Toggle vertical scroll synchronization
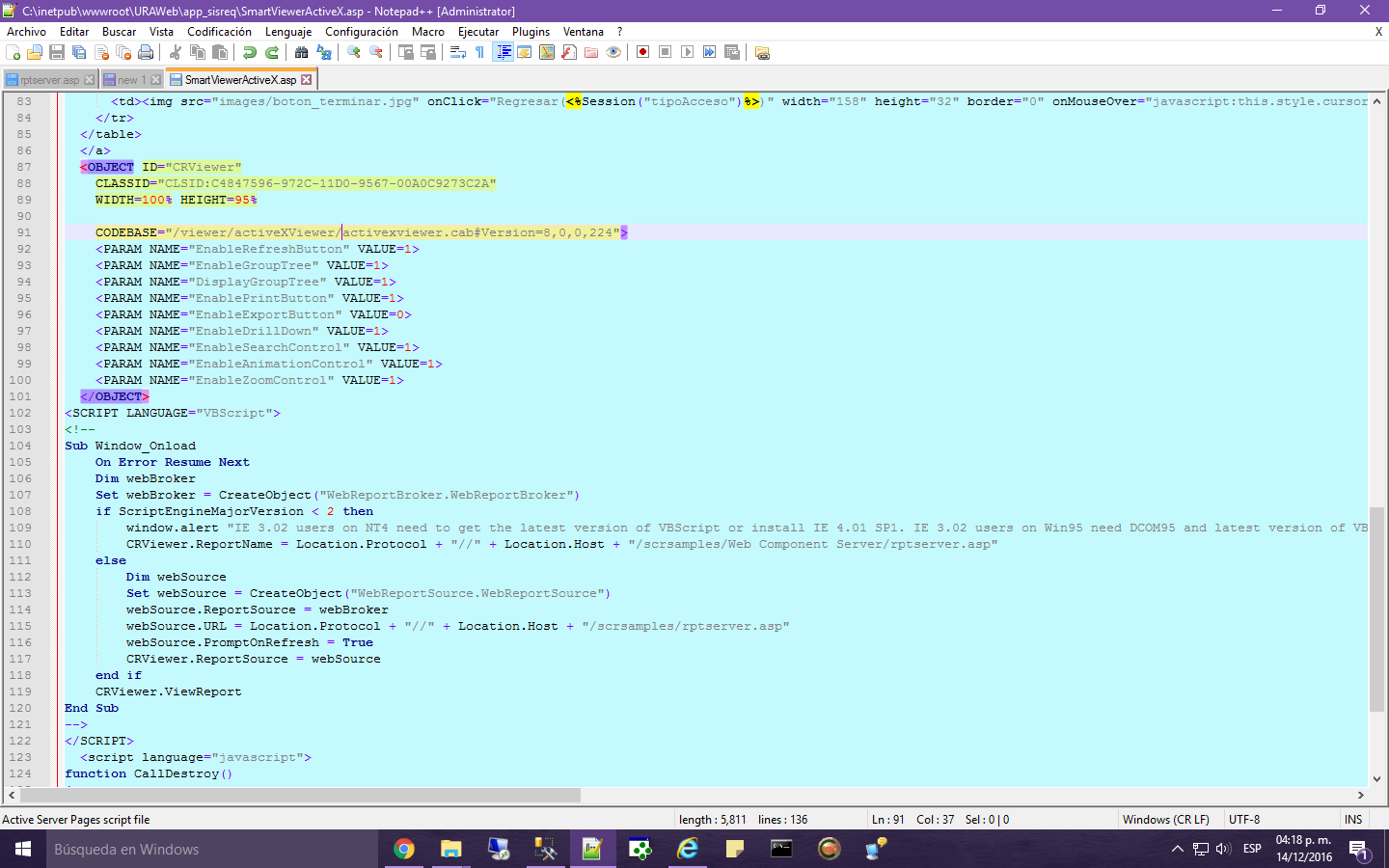This screenshot has width=1389, height=868. click(406, 52)
